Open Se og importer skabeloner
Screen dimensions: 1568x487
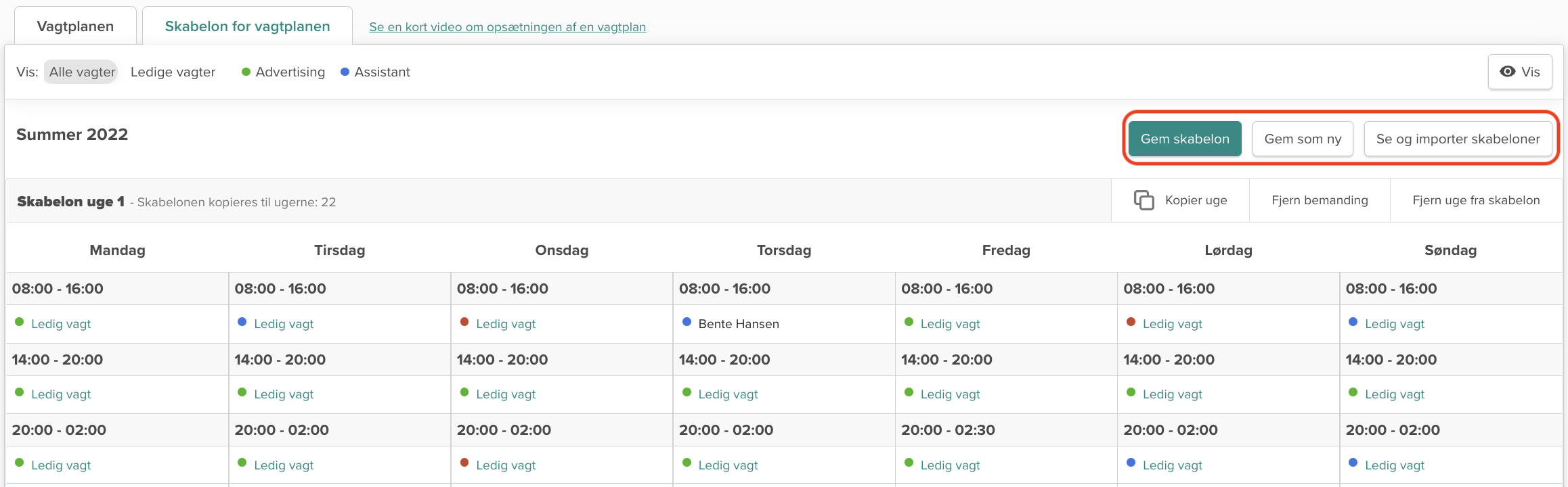[1458, 139]
